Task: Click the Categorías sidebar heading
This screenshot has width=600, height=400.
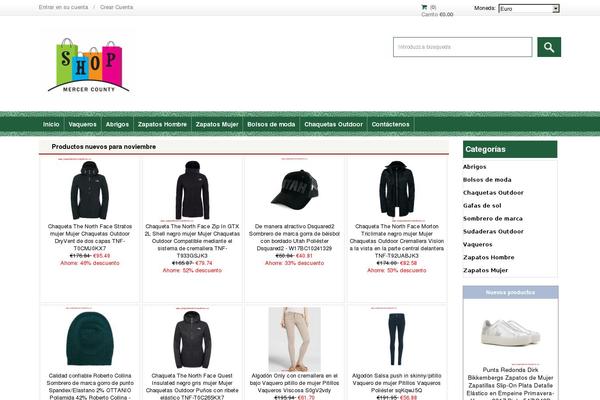Action: click(510, 149)
